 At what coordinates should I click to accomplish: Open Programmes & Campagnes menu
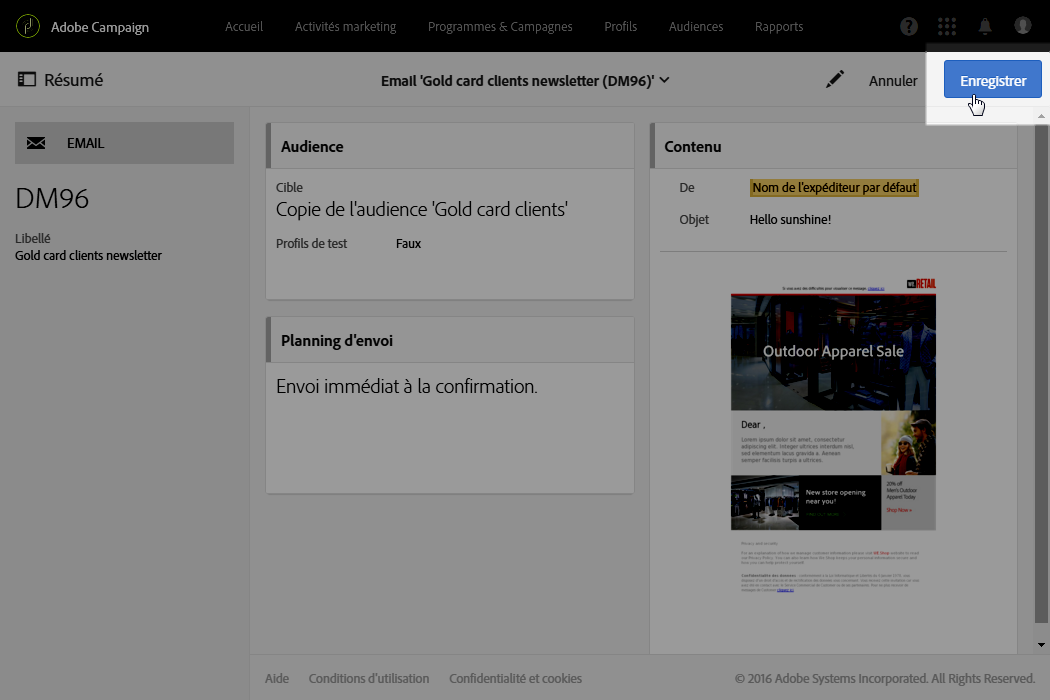[x=500, y=27]
